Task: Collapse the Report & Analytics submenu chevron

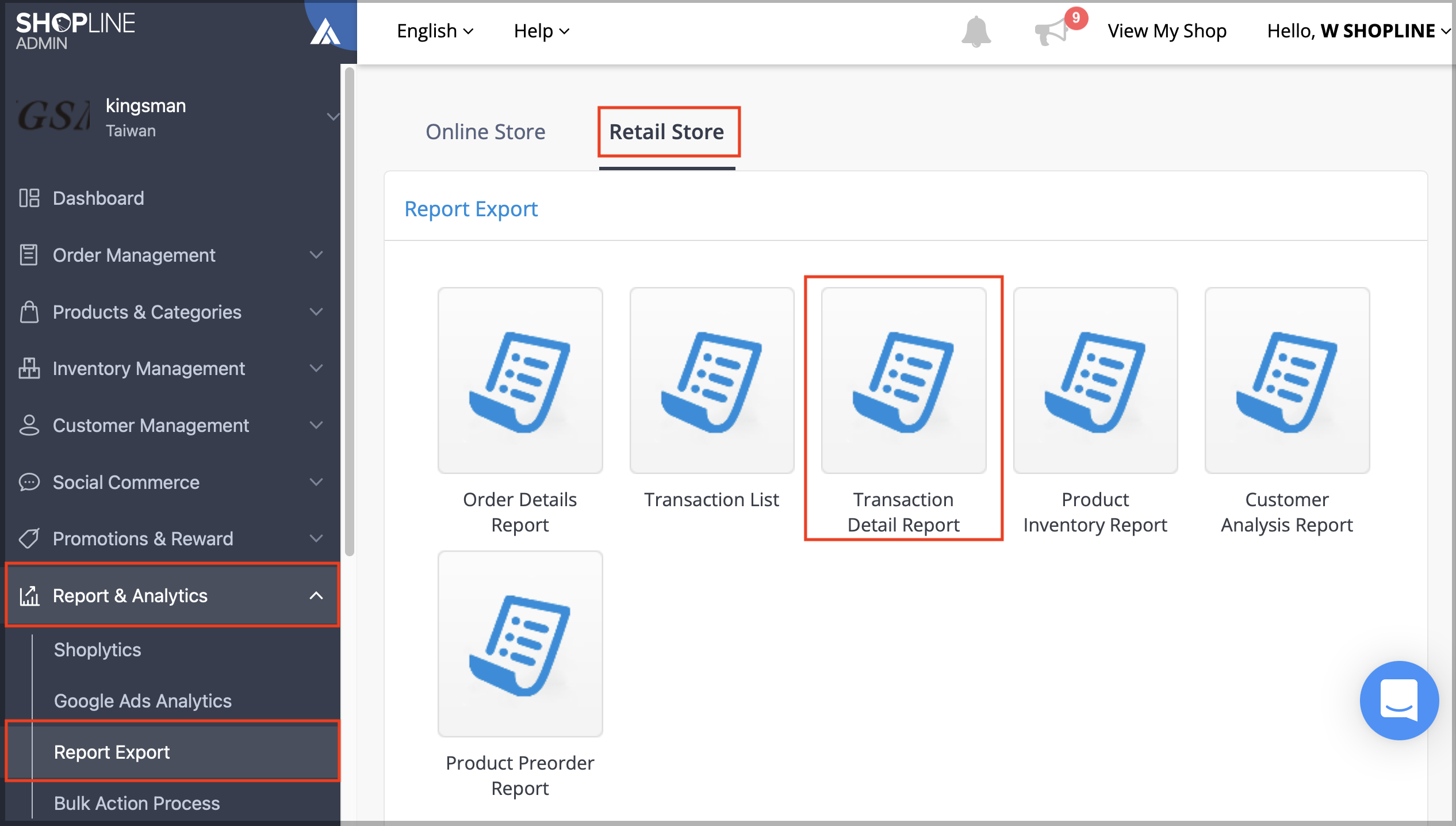Action: click(x=316, y=595)
